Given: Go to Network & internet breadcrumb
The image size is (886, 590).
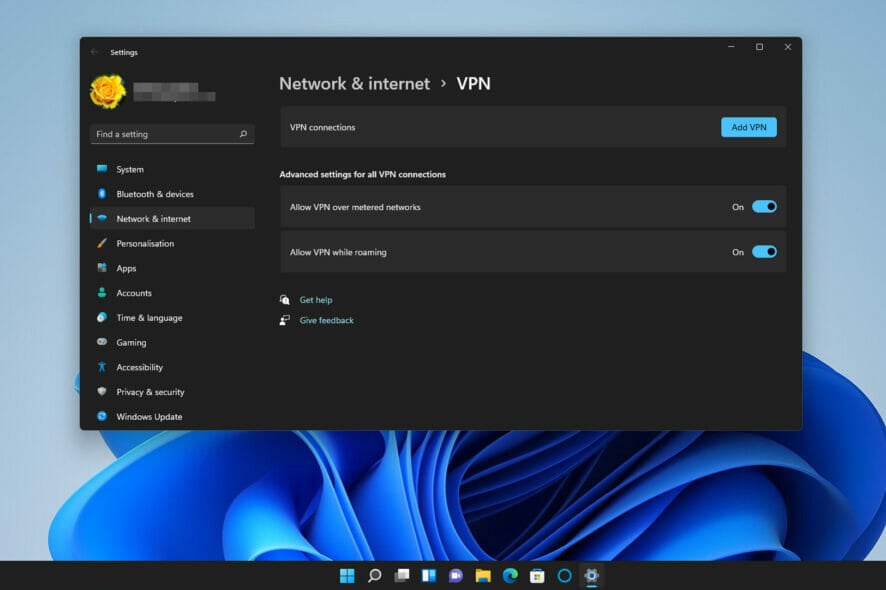Looking at the screenshot, I should [x=354, y=84].
